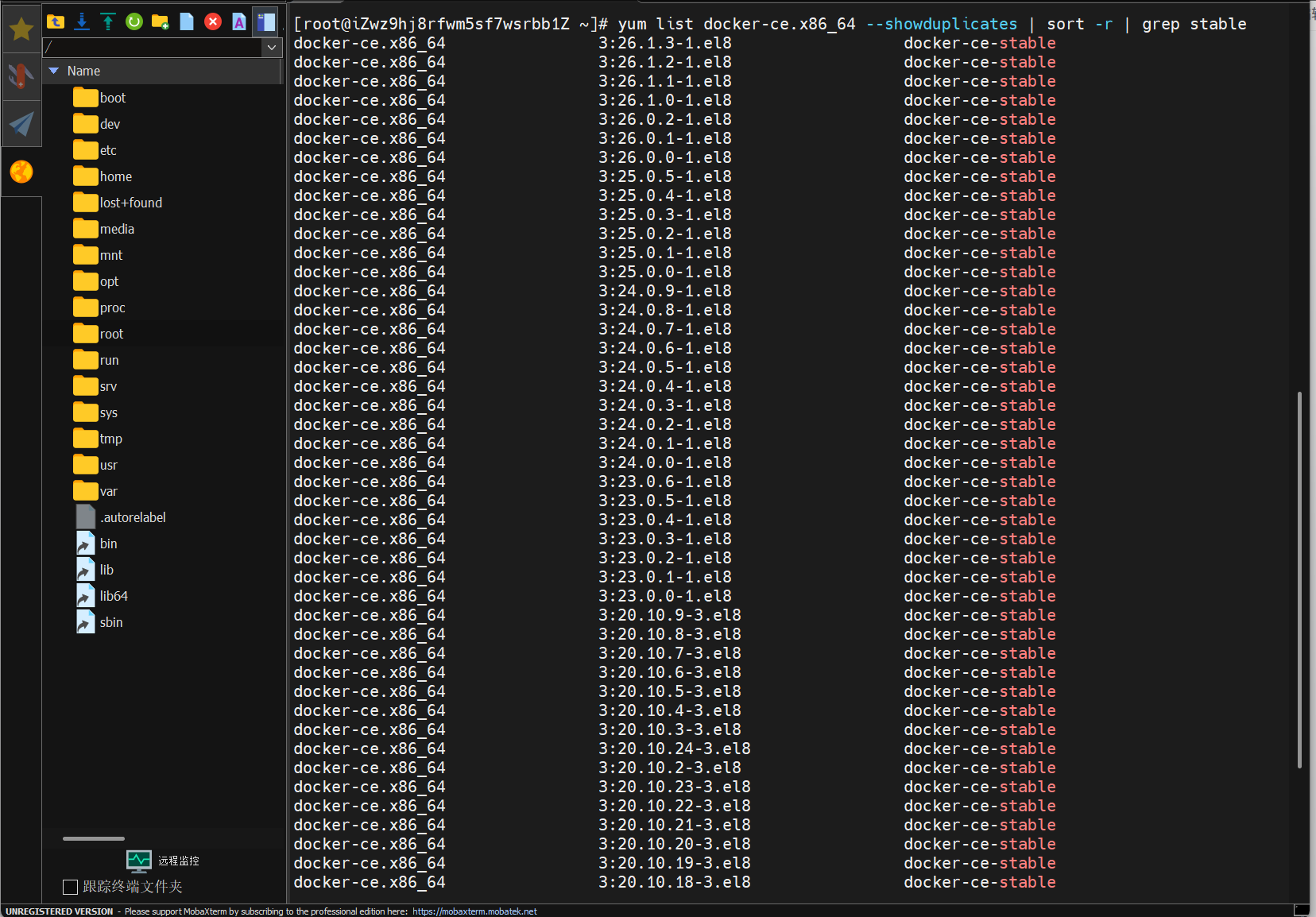The height and width of the screenshot is (917, 1316).
Task: Open the Tools swiss knife sidebar tab
Action: click(x=21, y=76)
